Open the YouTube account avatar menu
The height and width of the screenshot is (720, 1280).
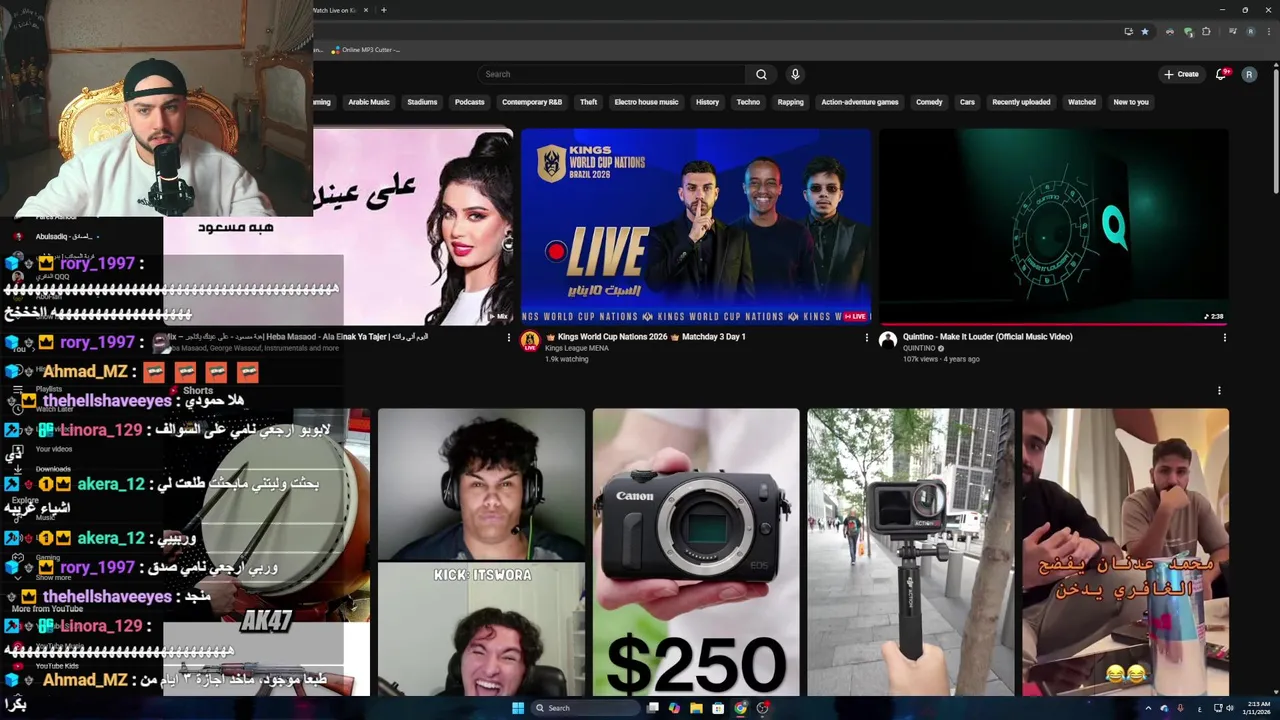pos(1249,74)
